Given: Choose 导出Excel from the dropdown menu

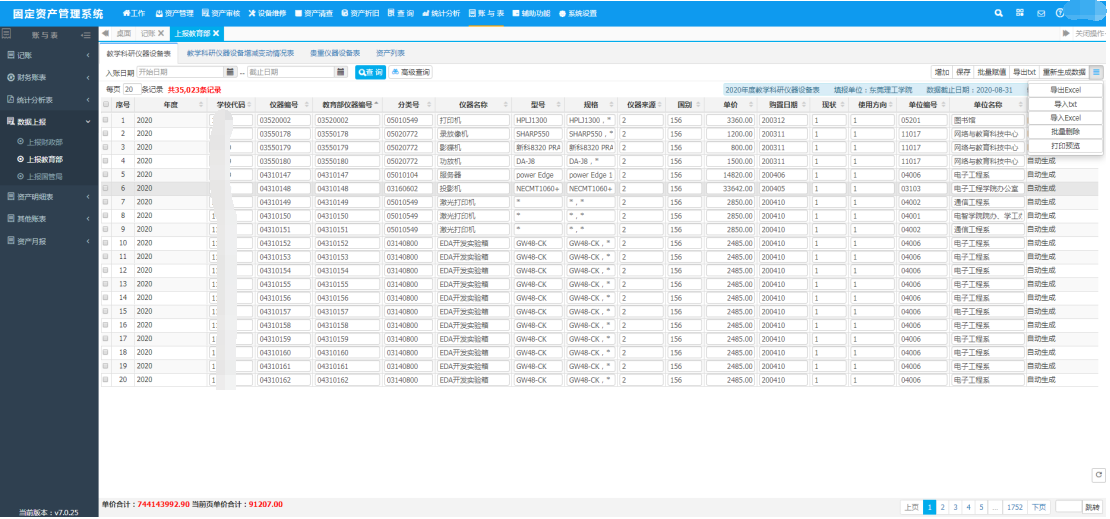Looking at the screenshot, I should coord(1065,90).
